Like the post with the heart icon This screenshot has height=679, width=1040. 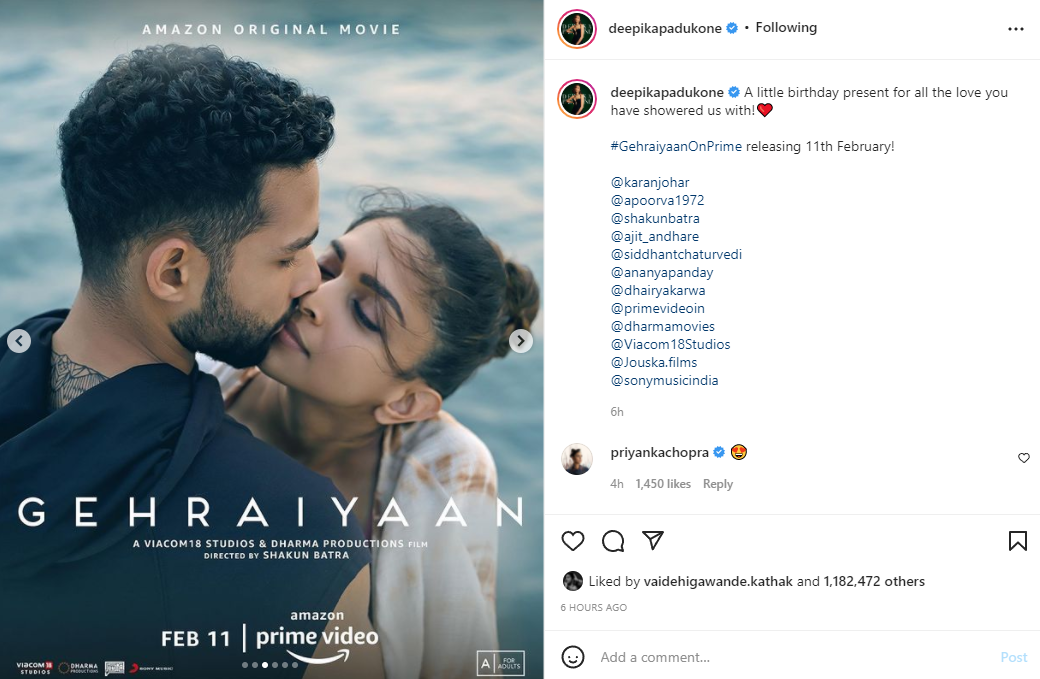[573, 541]
